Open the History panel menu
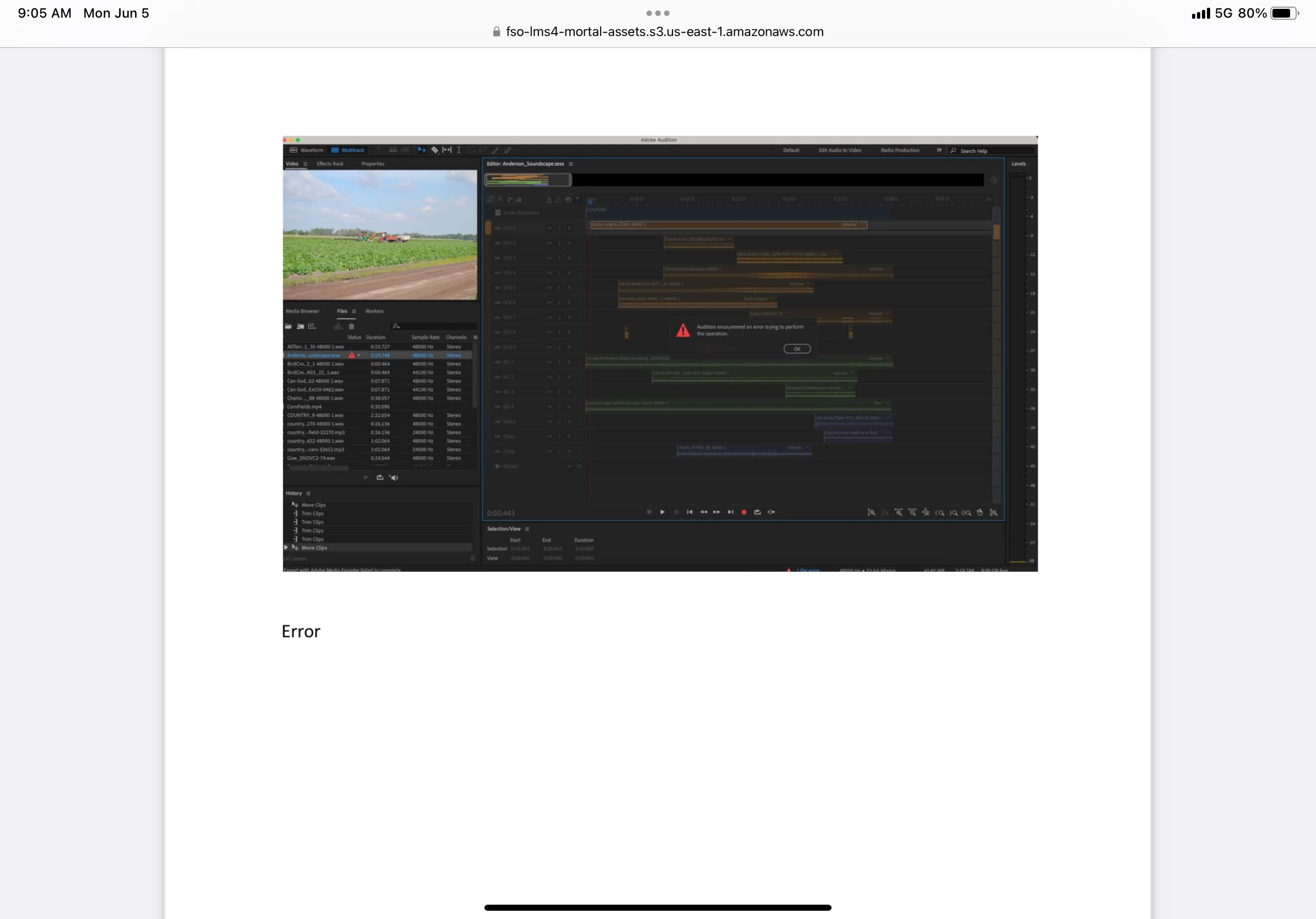Image resolution: width=1316 pixels, height=919 pixels. tap(309, 493)
